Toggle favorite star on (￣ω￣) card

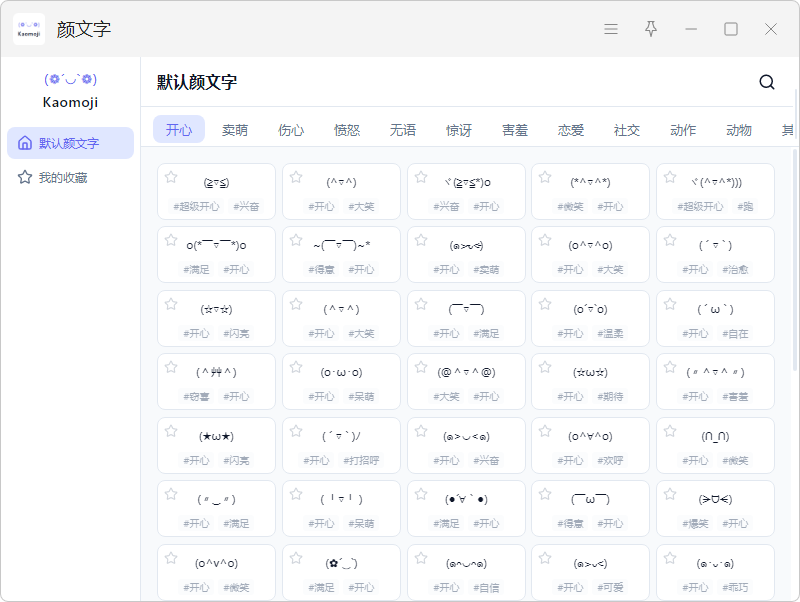(545, 494)
